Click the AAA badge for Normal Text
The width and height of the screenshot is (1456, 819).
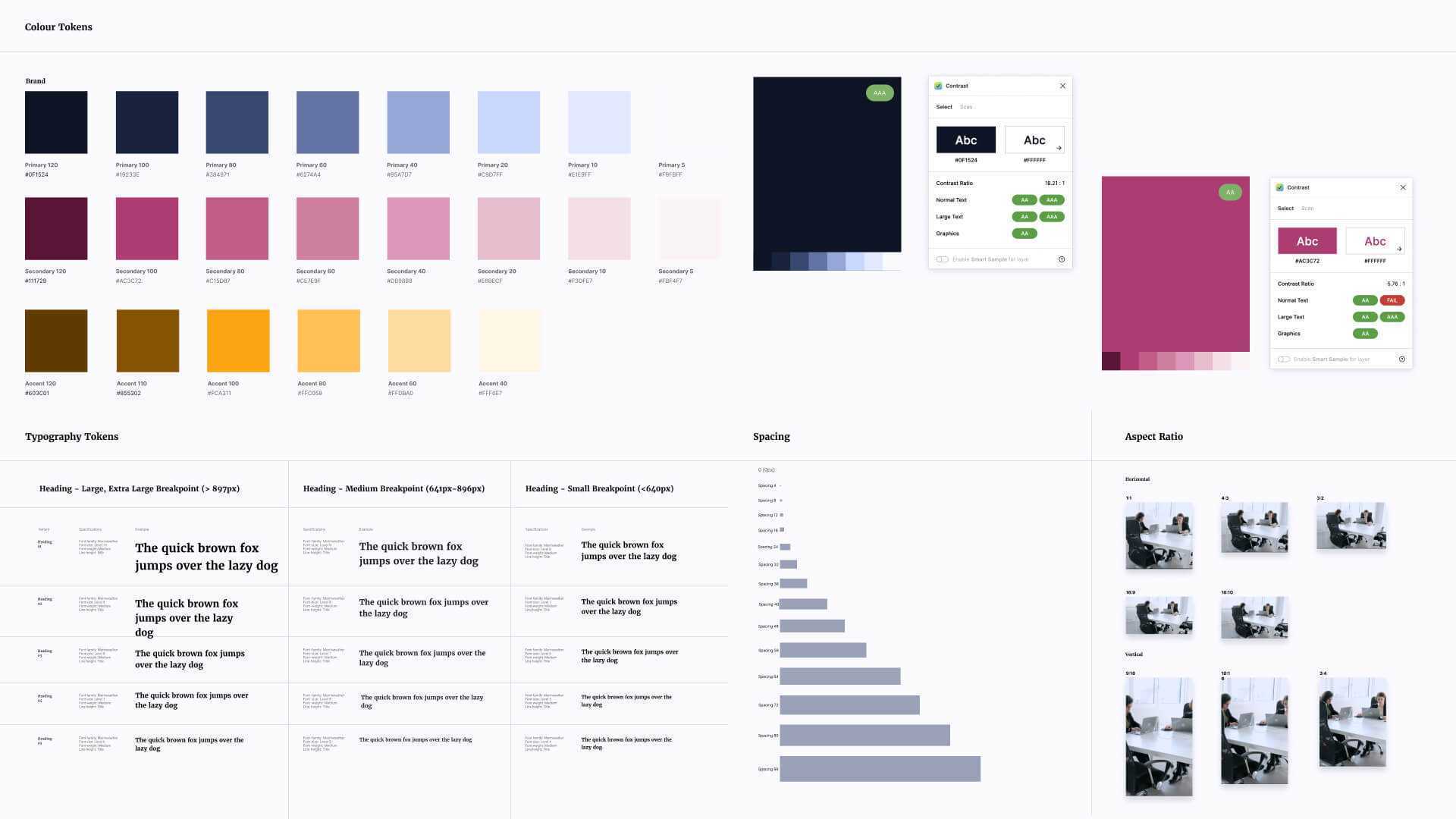pos(1051,200)
